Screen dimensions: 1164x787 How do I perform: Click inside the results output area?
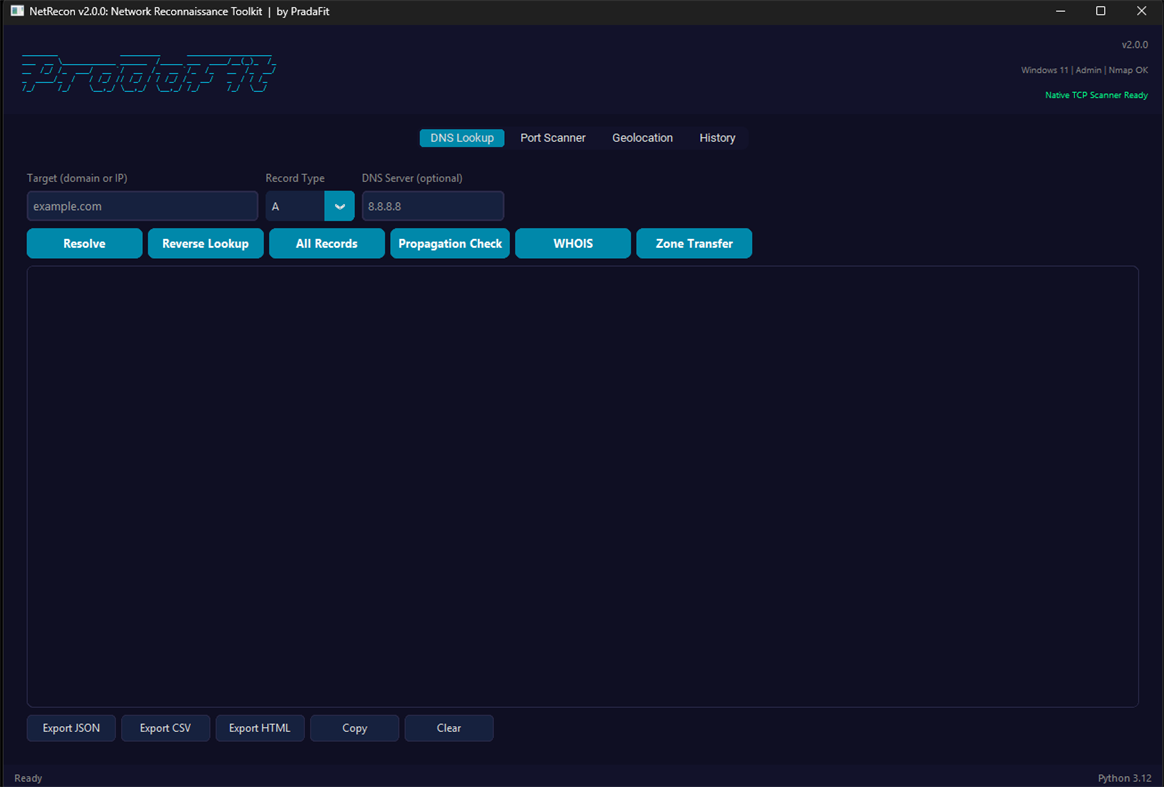coord(583,486)
